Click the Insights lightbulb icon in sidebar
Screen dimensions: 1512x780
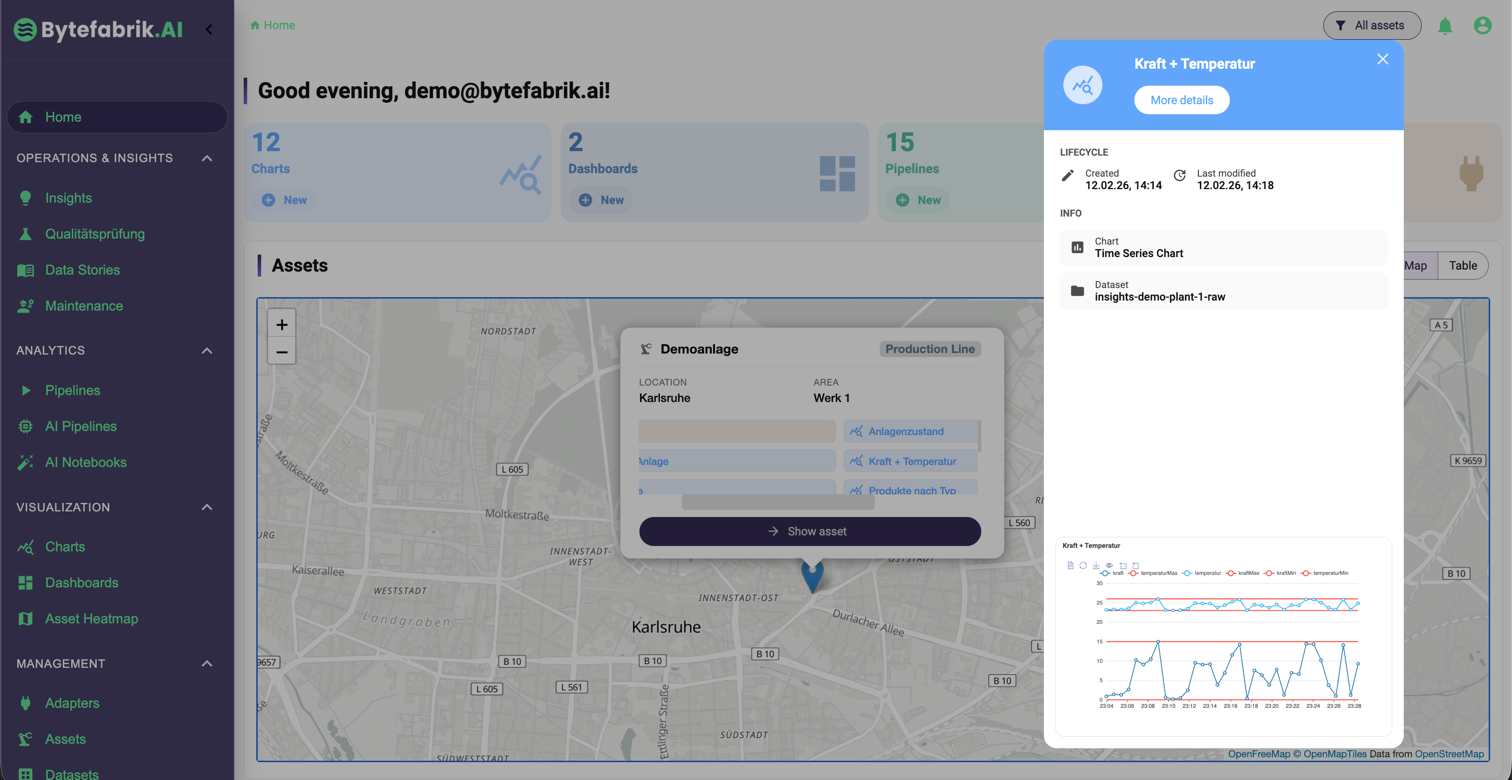(x=26, y=198)
